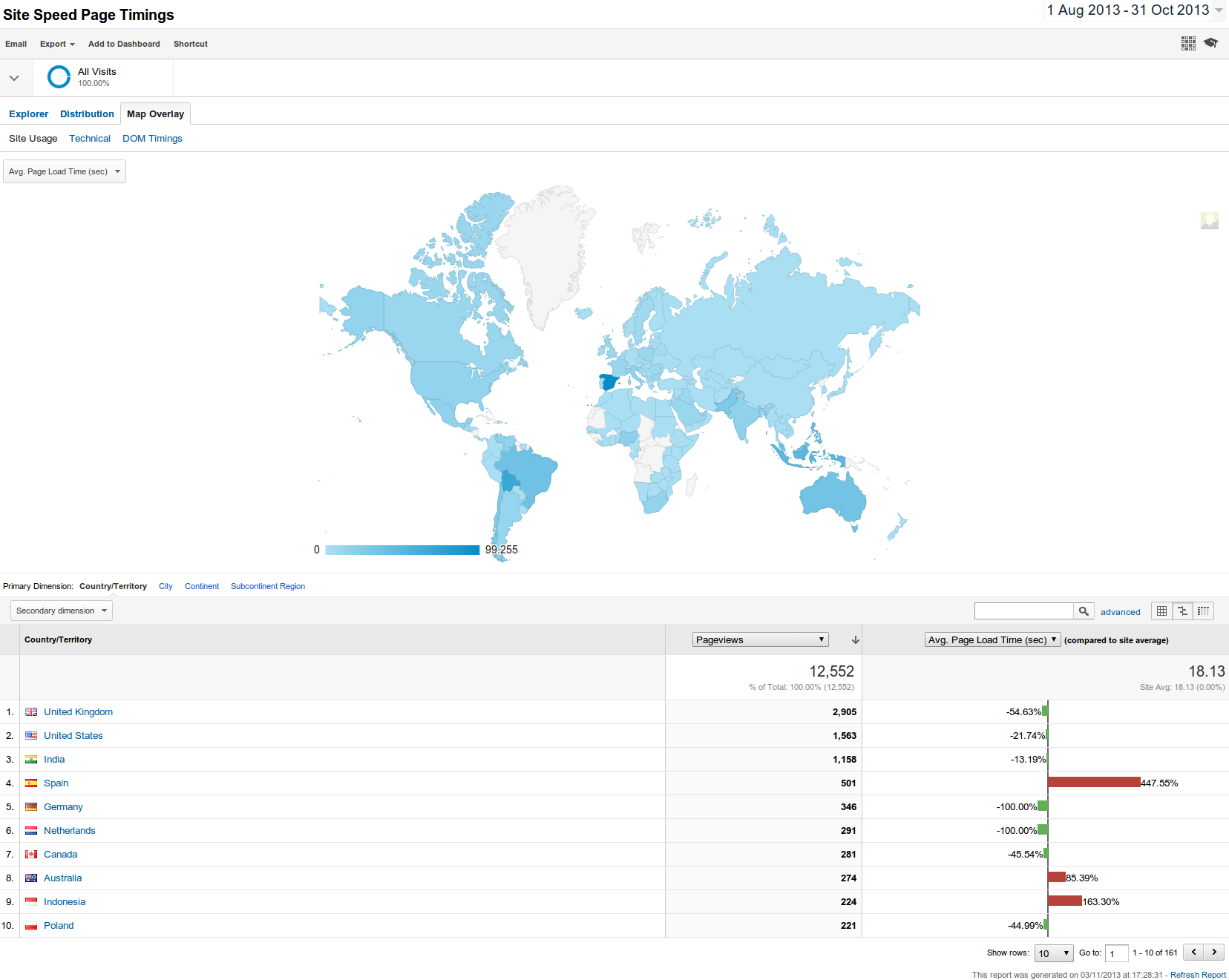Click the search magnifier in the table toolbar
This screenshot has height=980, width=1229.
[x=1084, y=611]
